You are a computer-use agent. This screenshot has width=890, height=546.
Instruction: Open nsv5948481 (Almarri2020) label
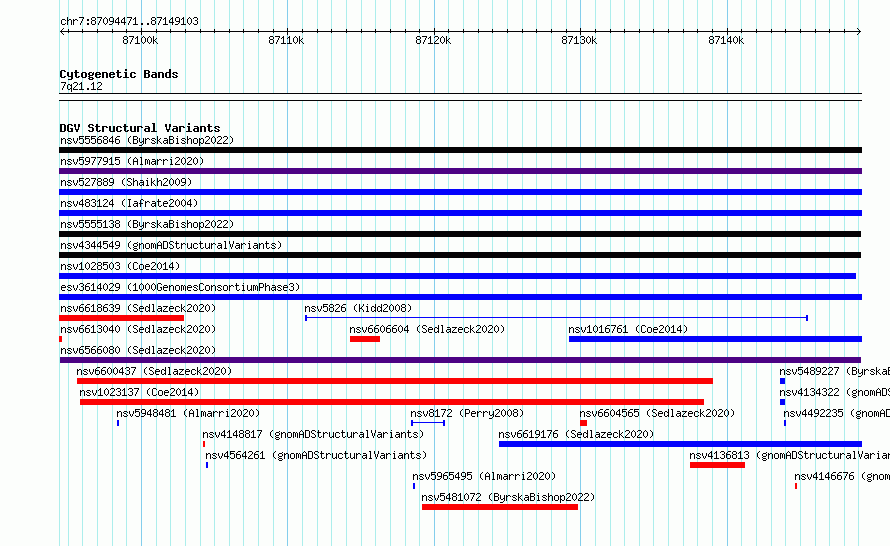tap(188, 413)
